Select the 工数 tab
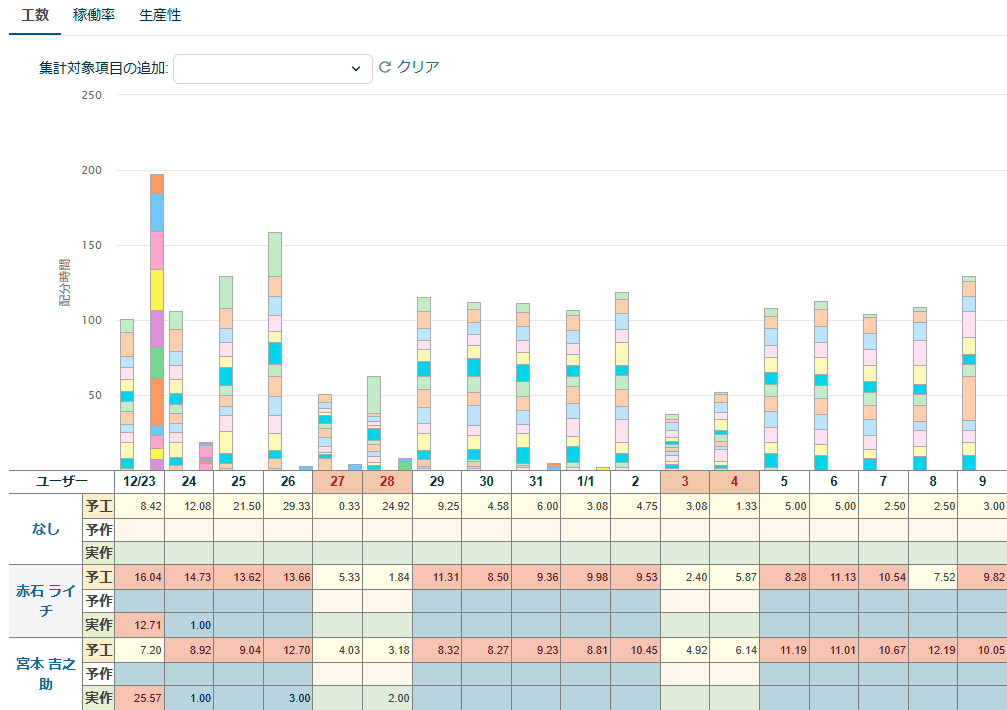This screenshot has width=1007, height=710. point(35,16)
